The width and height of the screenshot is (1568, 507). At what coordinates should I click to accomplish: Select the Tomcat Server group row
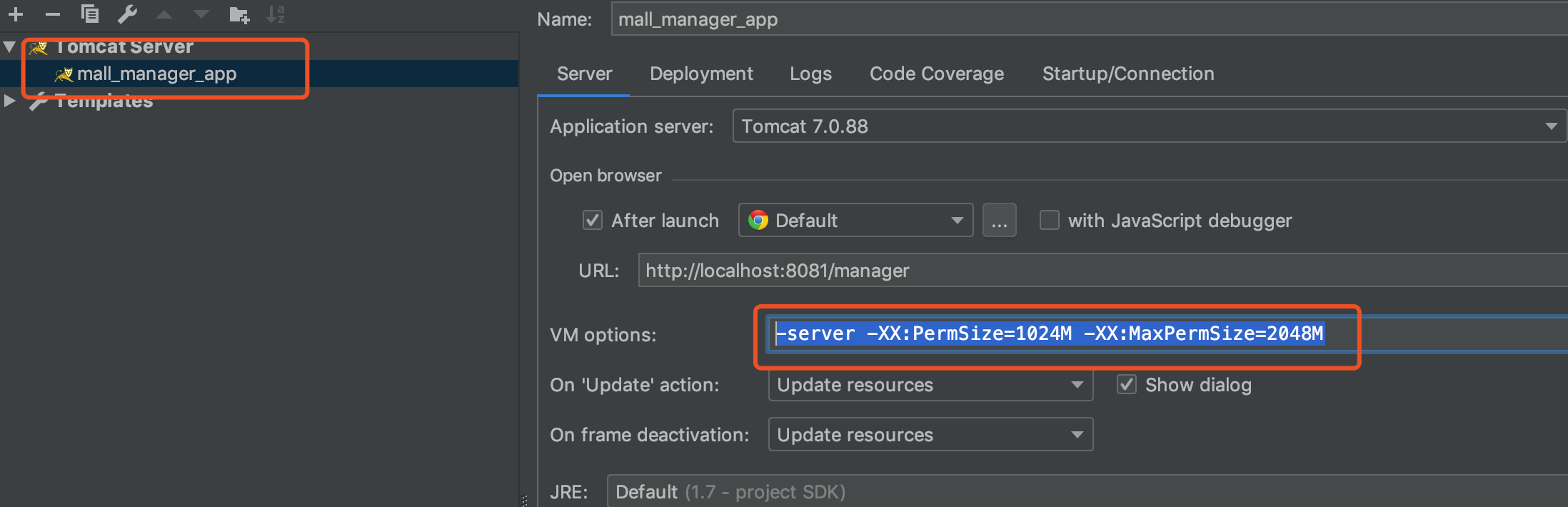pyautogui.click(x=259, y=47)
